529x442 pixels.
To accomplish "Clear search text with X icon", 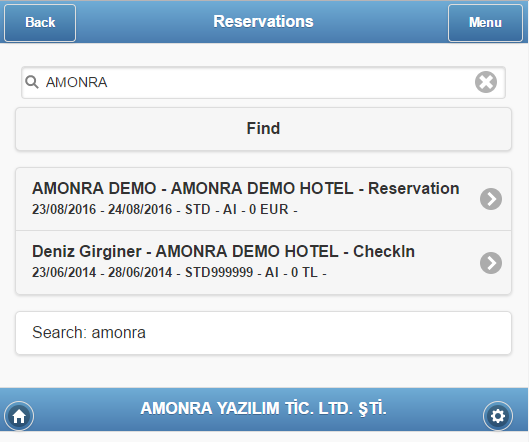I will click(486, 82).
